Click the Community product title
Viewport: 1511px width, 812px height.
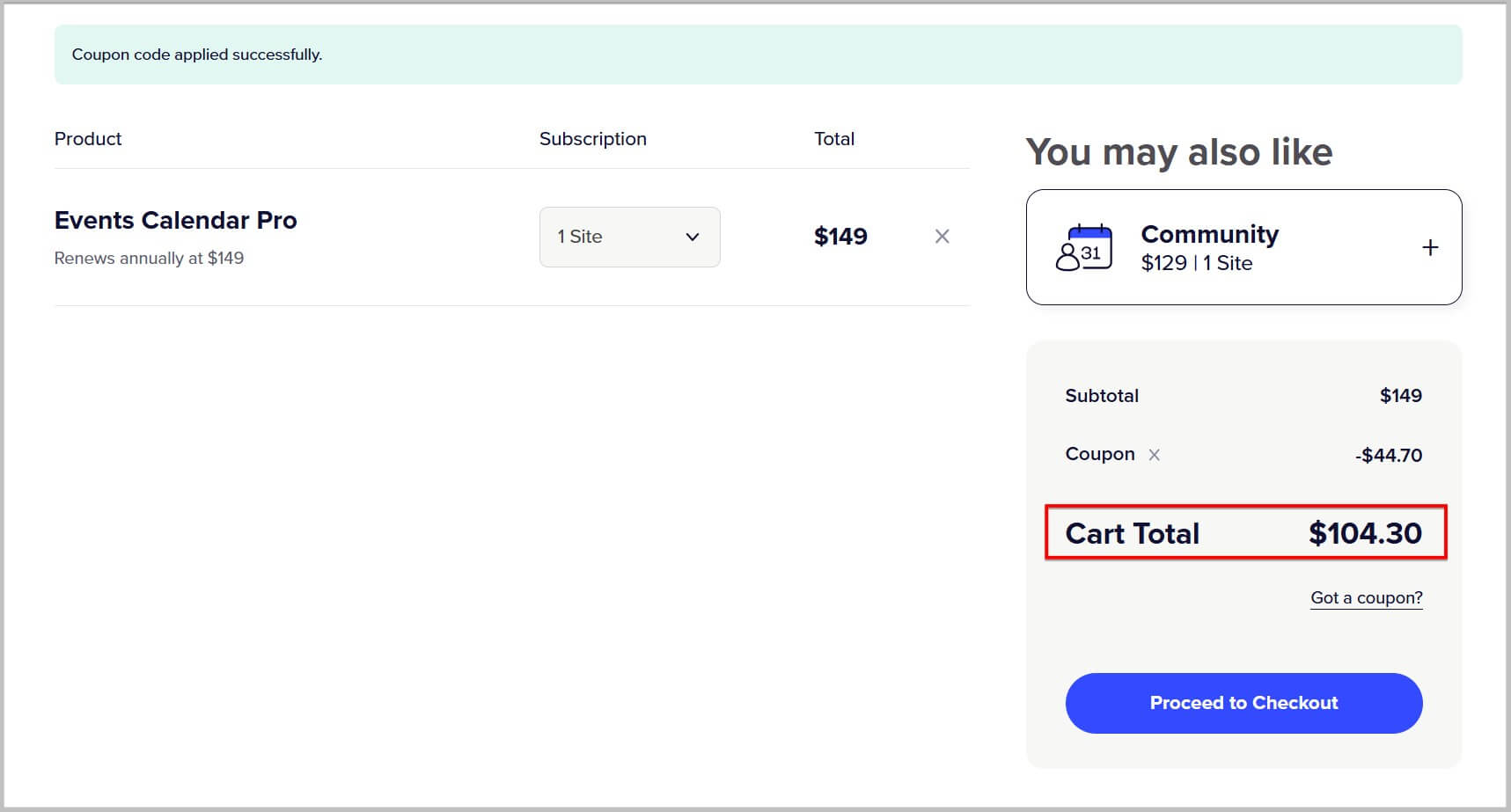(x=1209, y=234)
